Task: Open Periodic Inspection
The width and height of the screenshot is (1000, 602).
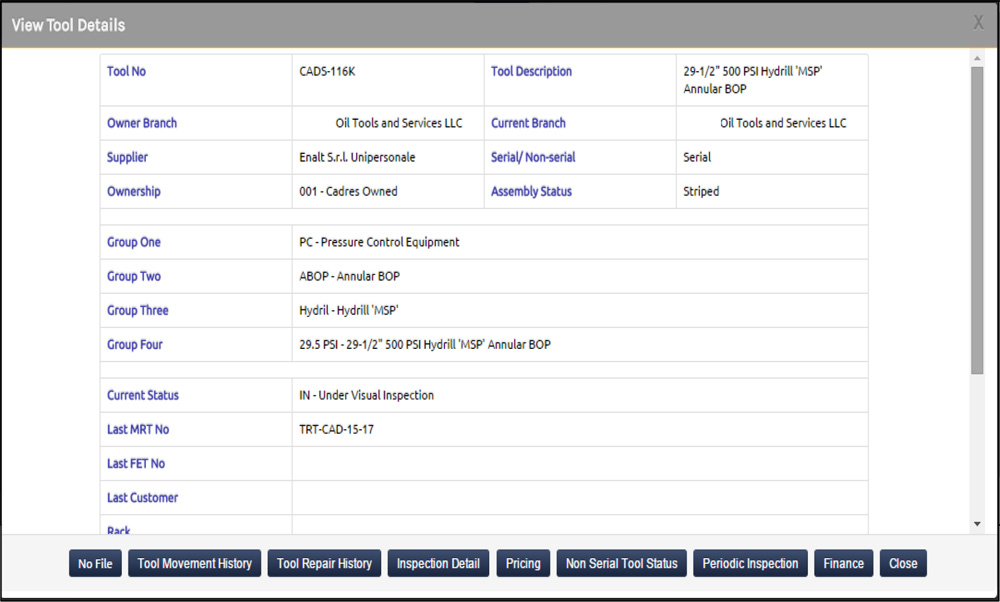Action: point(750,563)
